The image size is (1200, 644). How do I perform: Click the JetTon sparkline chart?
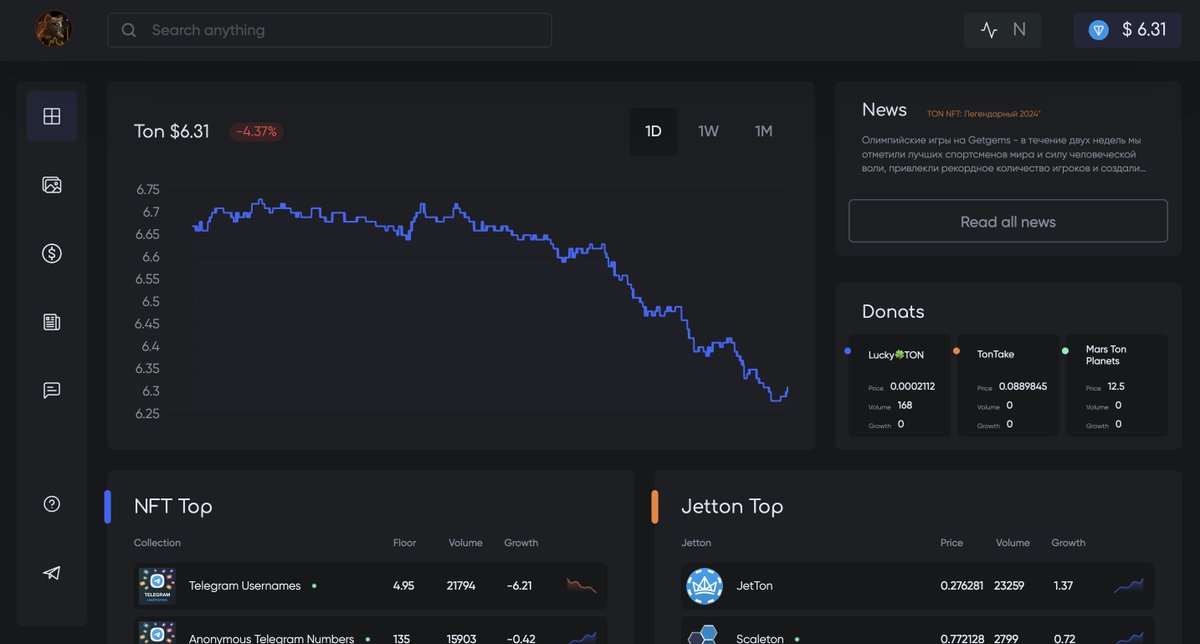pyautogui.click(x=1129, y=586)
